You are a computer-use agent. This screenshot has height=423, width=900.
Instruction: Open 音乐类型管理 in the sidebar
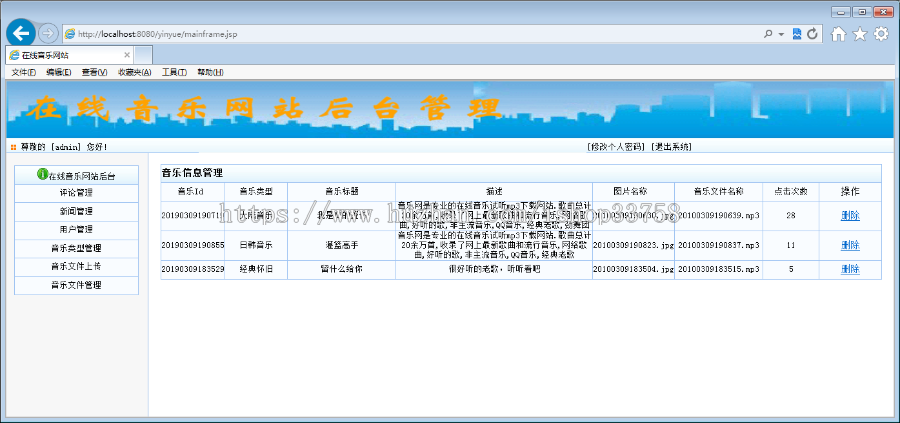pos(76,248)
